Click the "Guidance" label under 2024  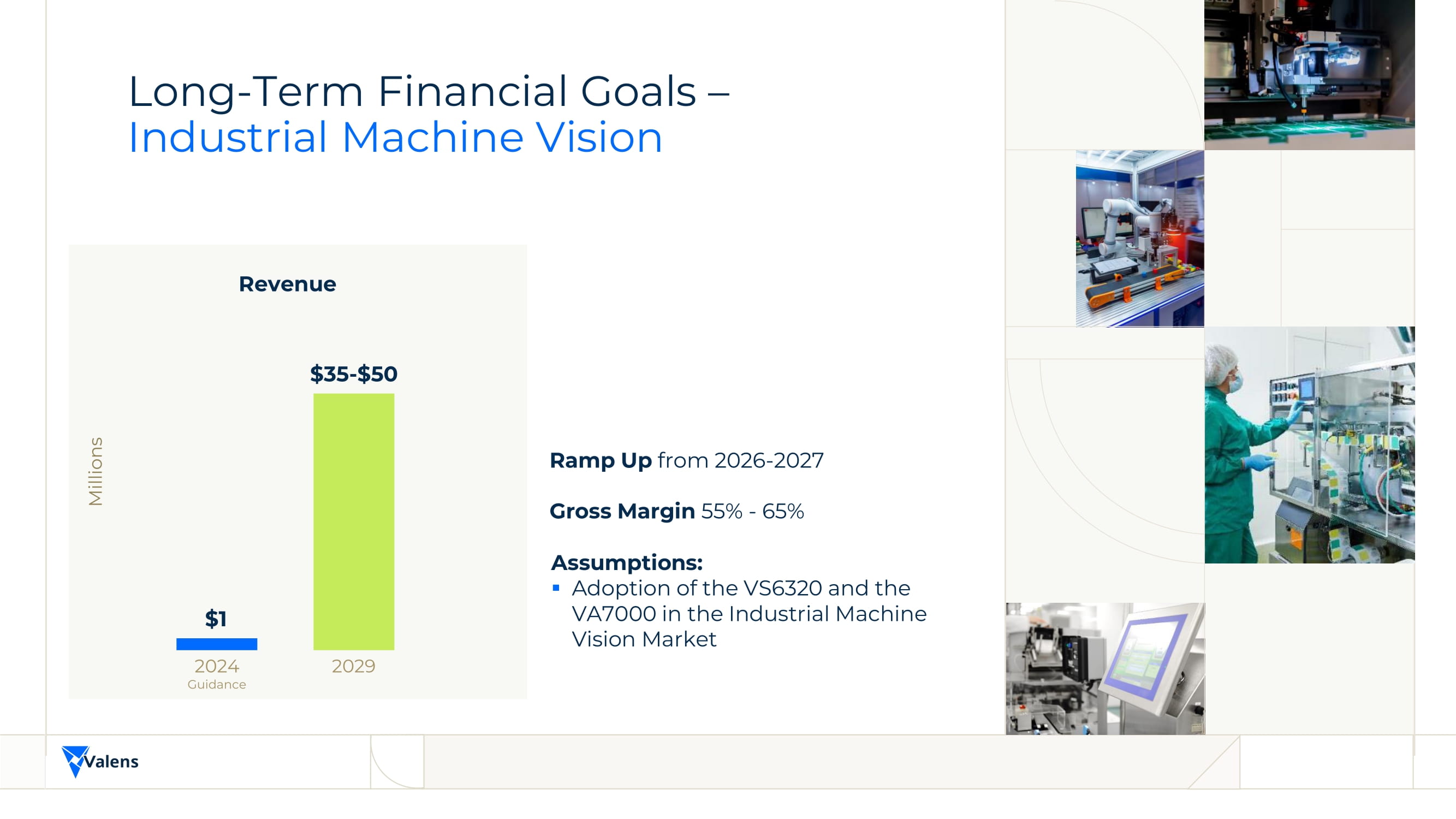(217, 685)
